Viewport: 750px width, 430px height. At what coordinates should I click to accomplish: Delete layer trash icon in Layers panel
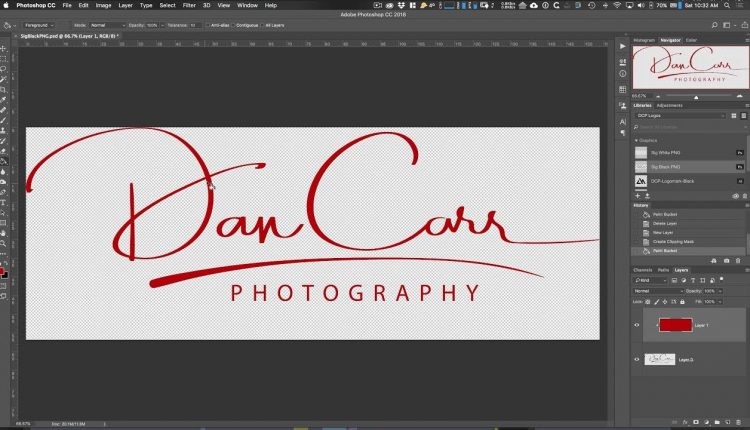coord(739,422)
